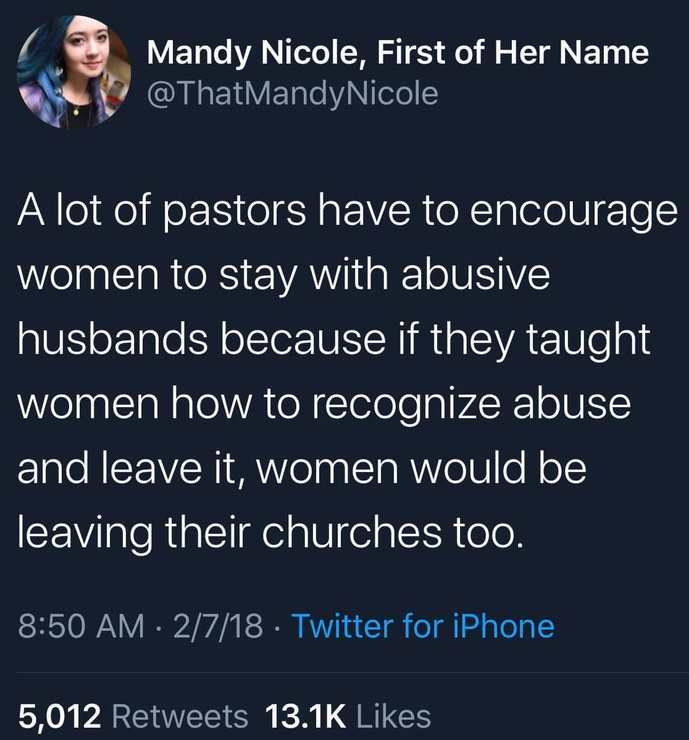Open the @ThatMandyNicole handle link
This screenshot has height=740, width=689.
coord(293,93)
